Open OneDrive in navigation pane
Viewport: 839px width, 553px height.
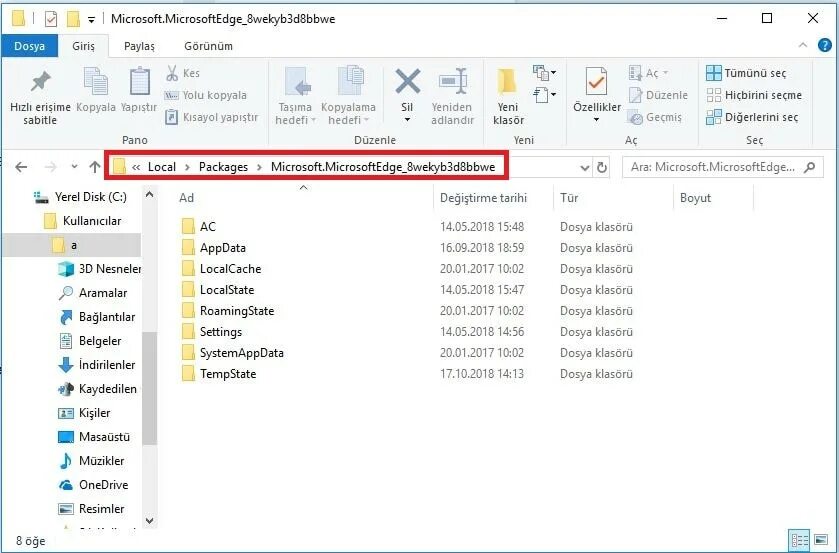tap(93, 484)
